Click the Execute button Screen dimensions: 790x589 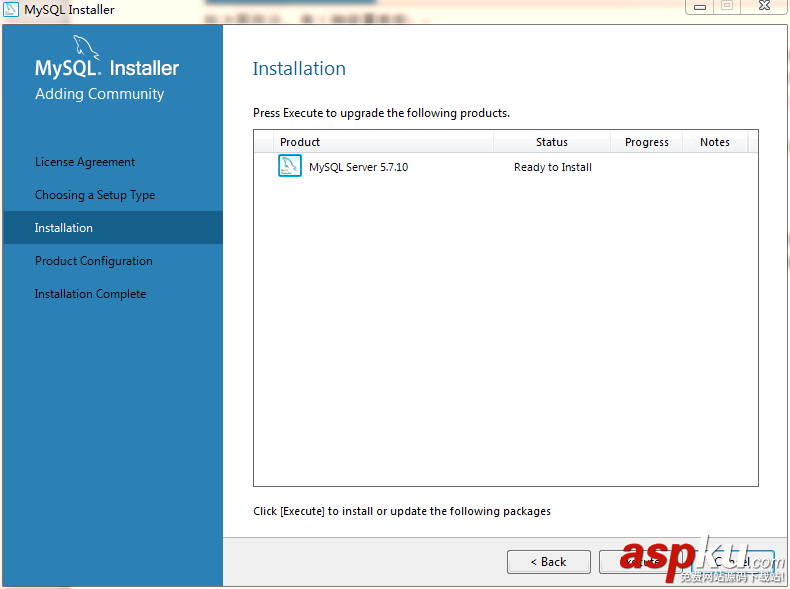coord(640,562)
